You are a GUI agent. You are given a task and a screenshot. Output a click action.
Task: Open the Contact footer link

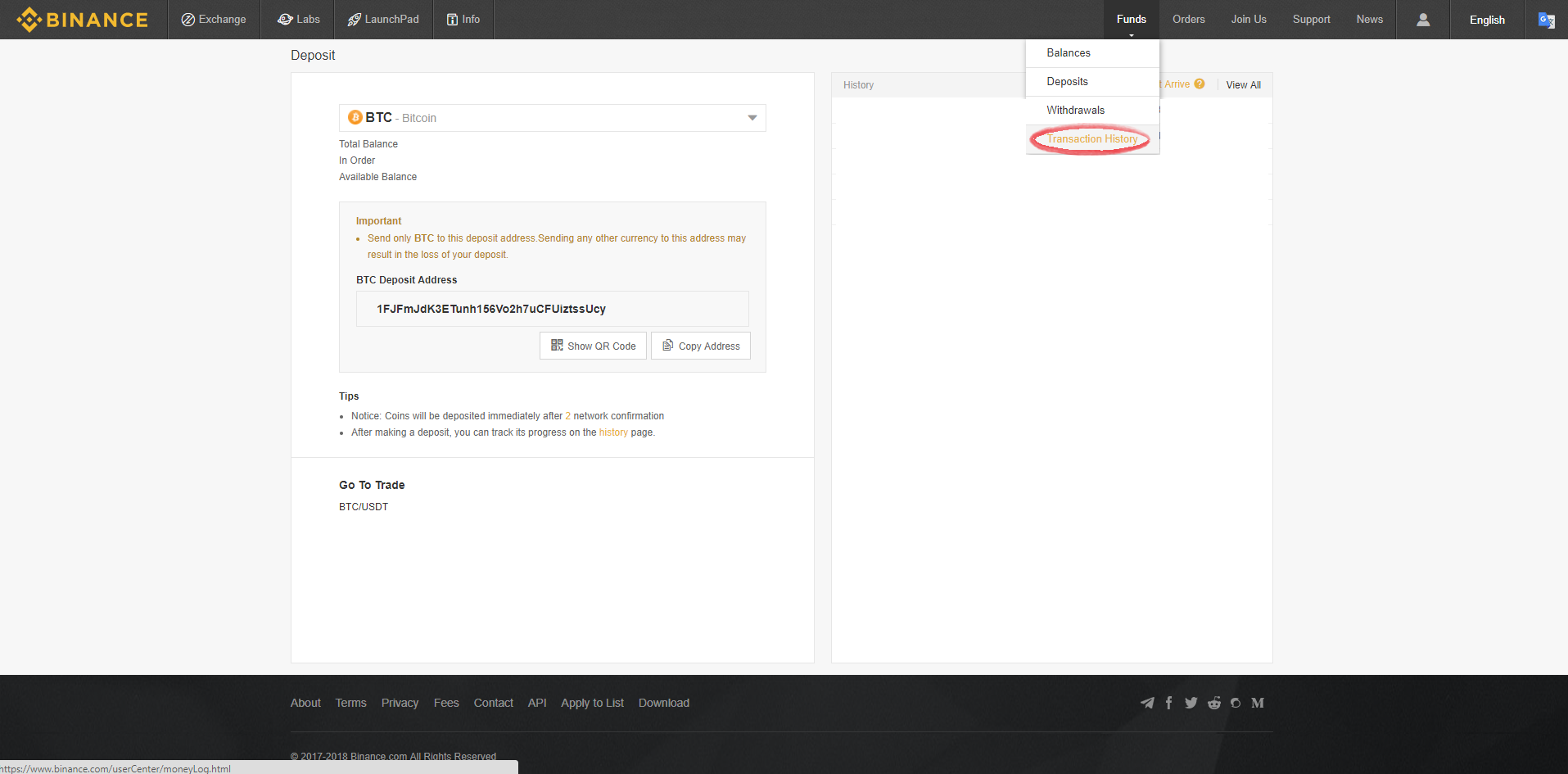[x=494, y=703]
